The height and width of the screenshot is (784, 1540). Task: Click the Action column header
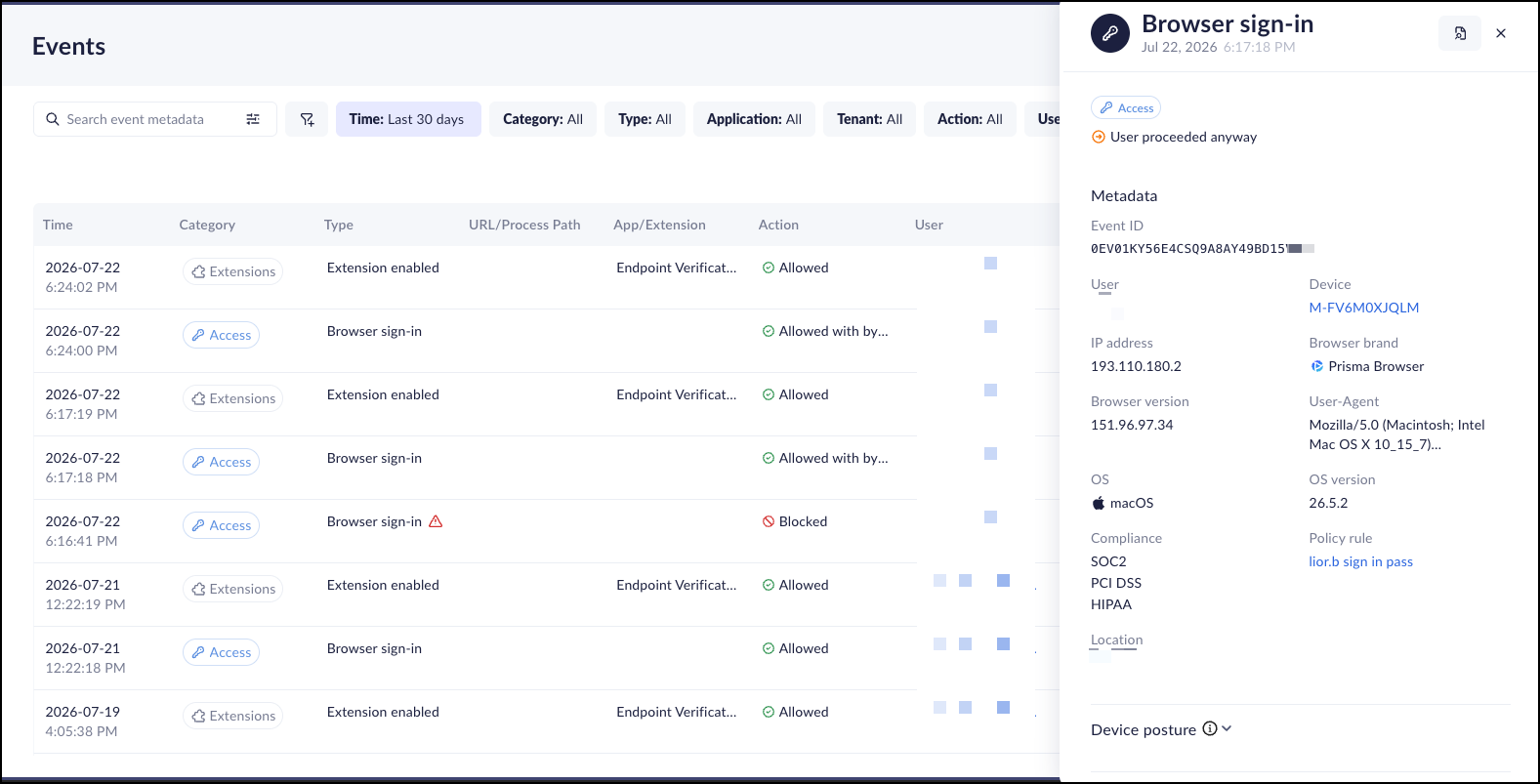778,225
